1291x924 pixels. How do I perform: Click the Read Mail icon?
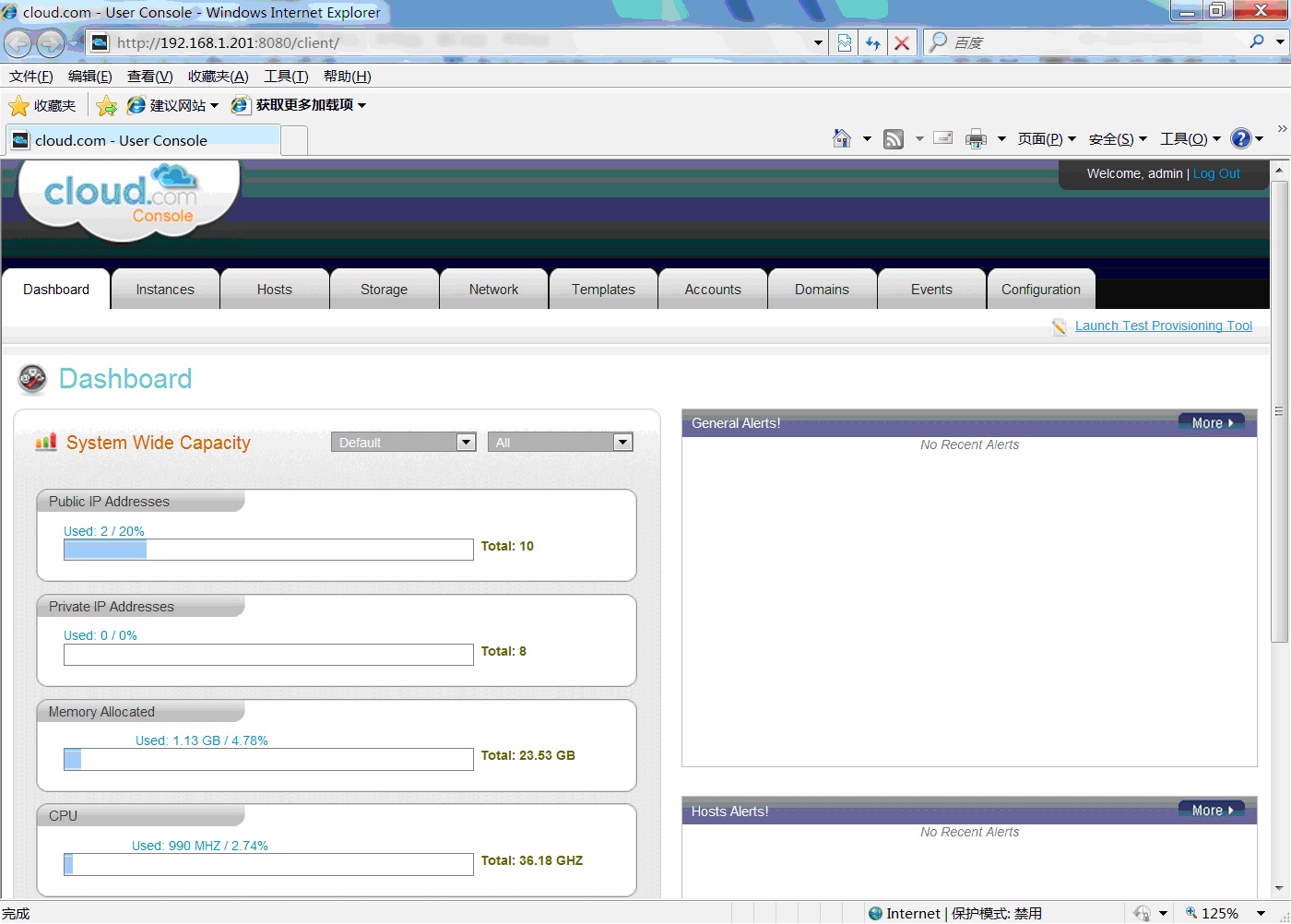[x=943, y=138]
